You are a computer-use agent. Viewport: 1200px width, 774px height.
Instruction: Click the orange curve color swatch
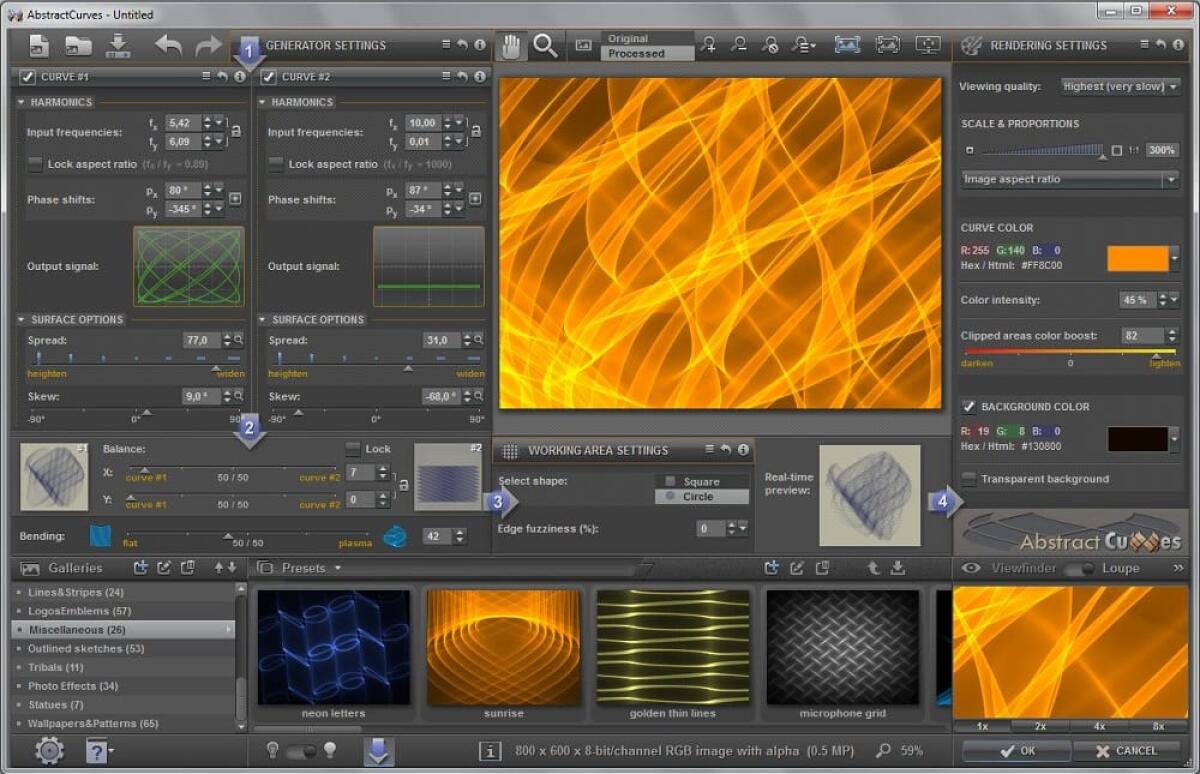click(1140, 258)
